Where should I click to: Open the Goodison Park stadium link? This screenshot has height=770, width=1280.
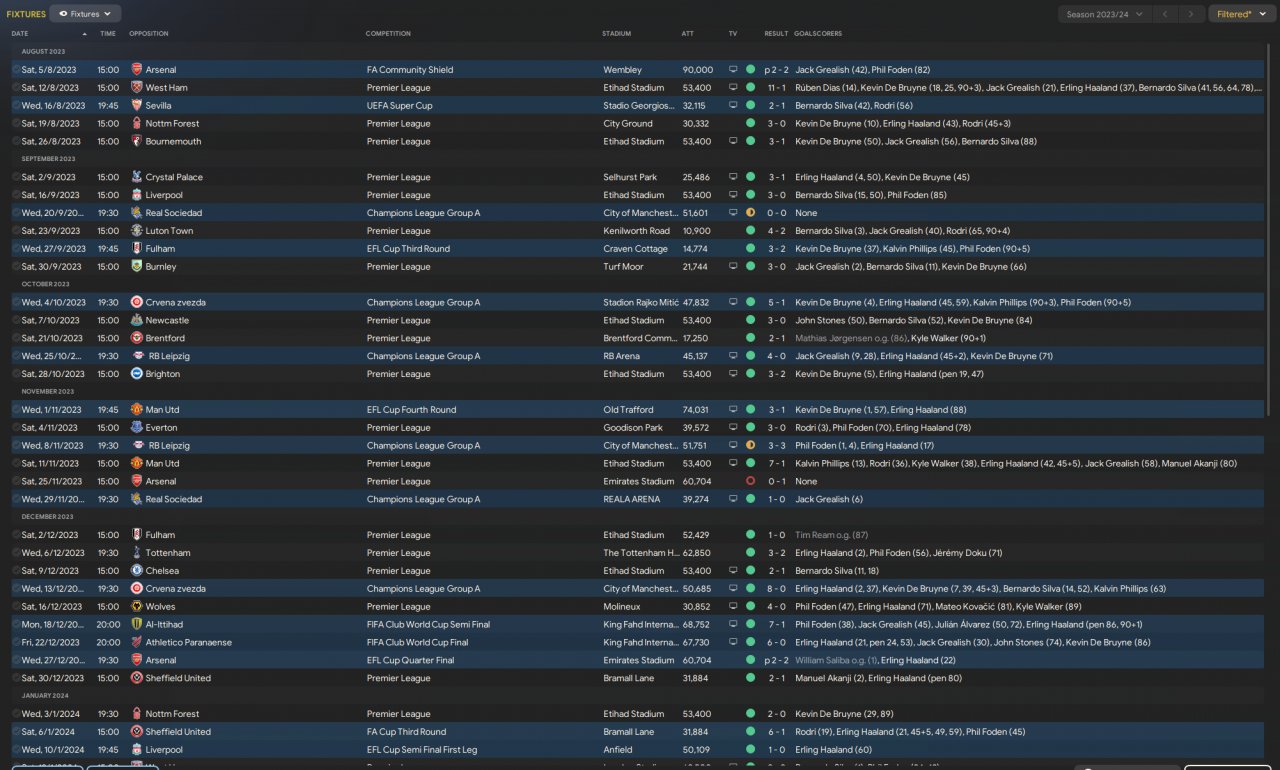(x=633, y=428)
